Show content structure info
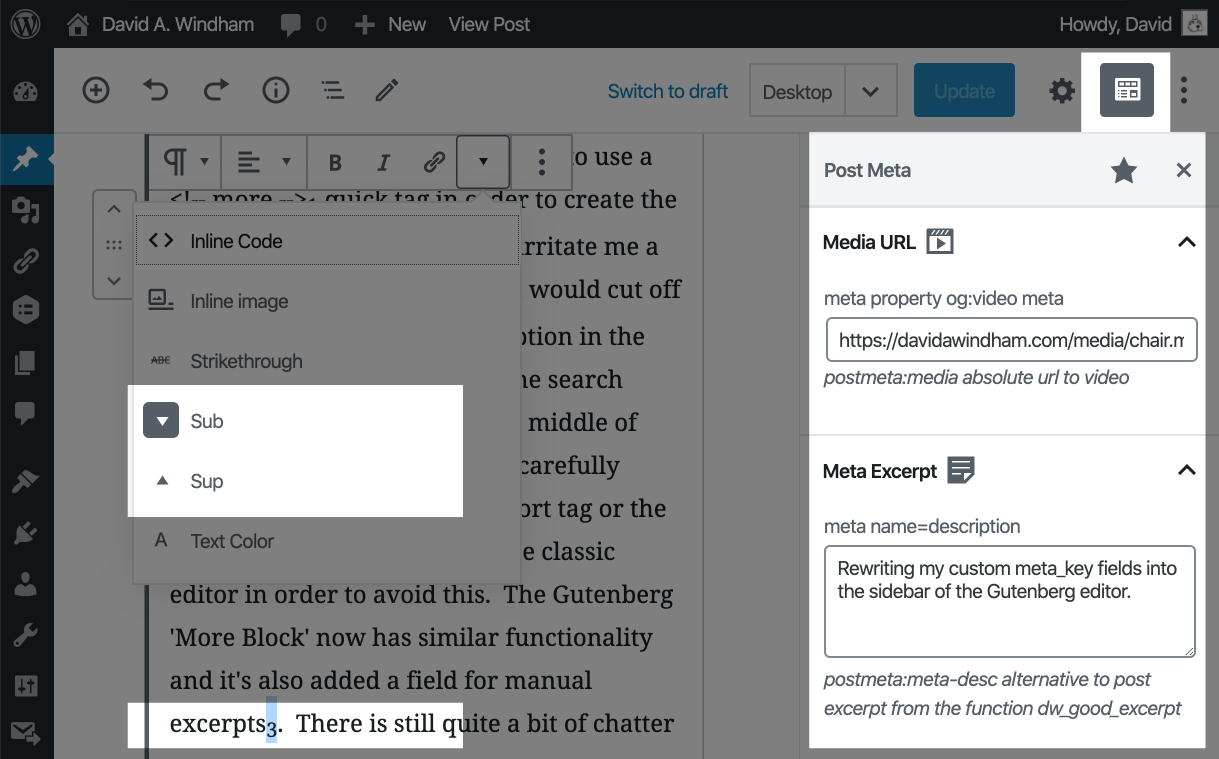Screen dimensions: 1219x759 [x=276, y=91]
